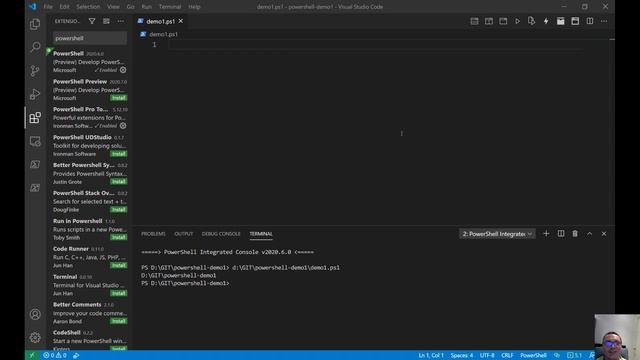Open the Help menu
Image resolution: width=640 pixels, height=360 pixels.
(x=194, y=7)
